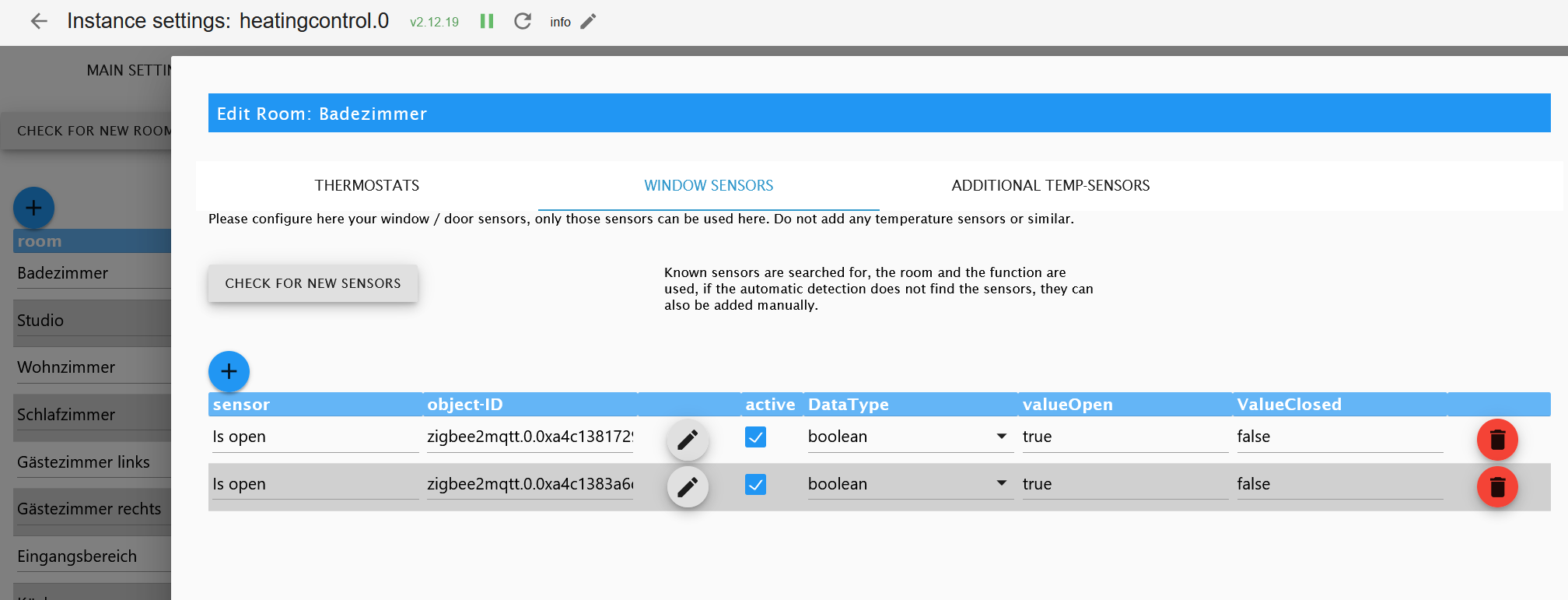Open the Additional Temp-Sensors tab
The width and height of the screenshot is (1568, 600).
(1051, 185)
